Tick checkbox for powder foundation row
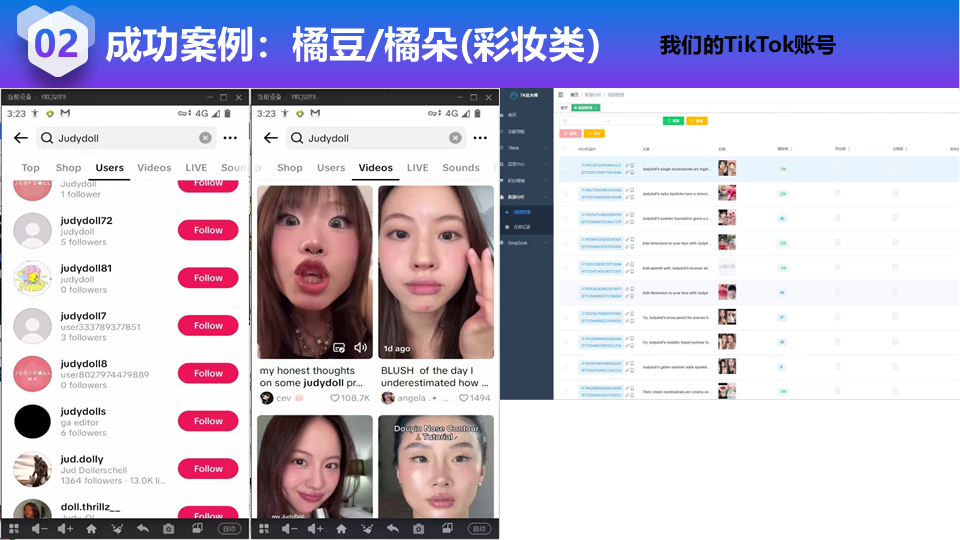The width and height of the screenshot is (960, 540). [564, 218]
